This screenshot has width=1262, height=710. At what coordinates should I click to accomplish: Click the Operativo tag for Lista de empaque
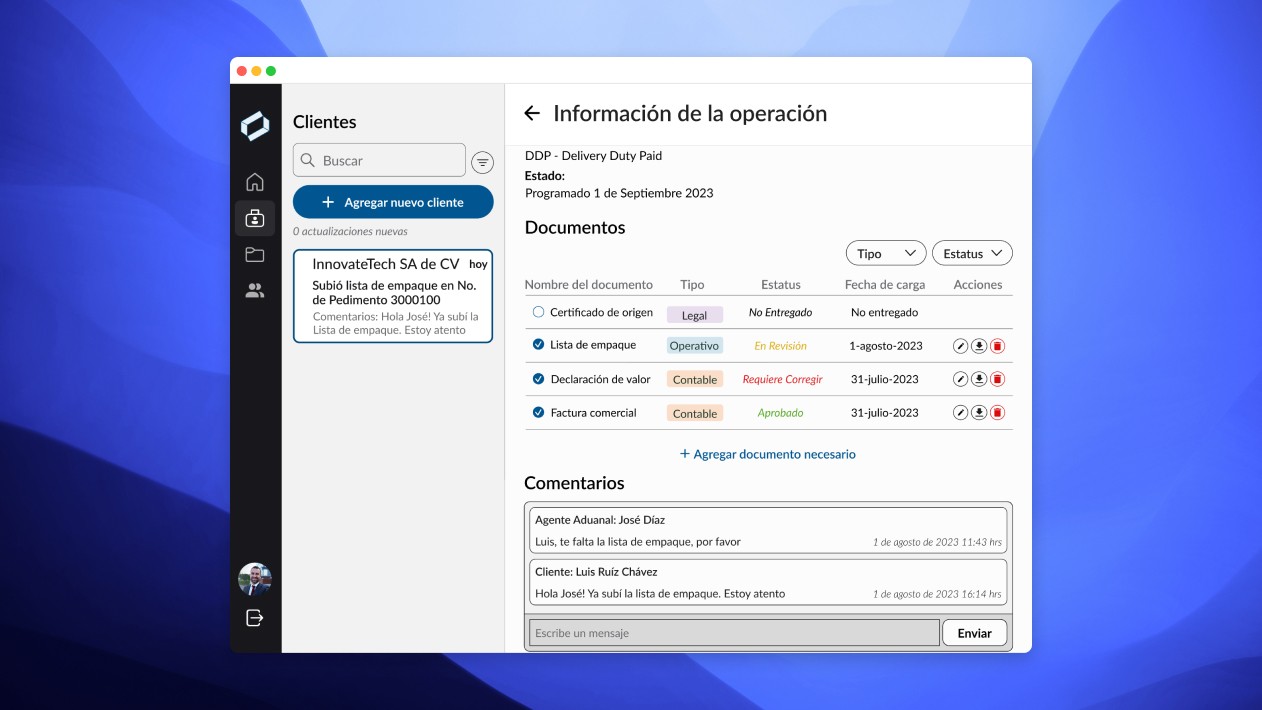(x=694, y=346)
